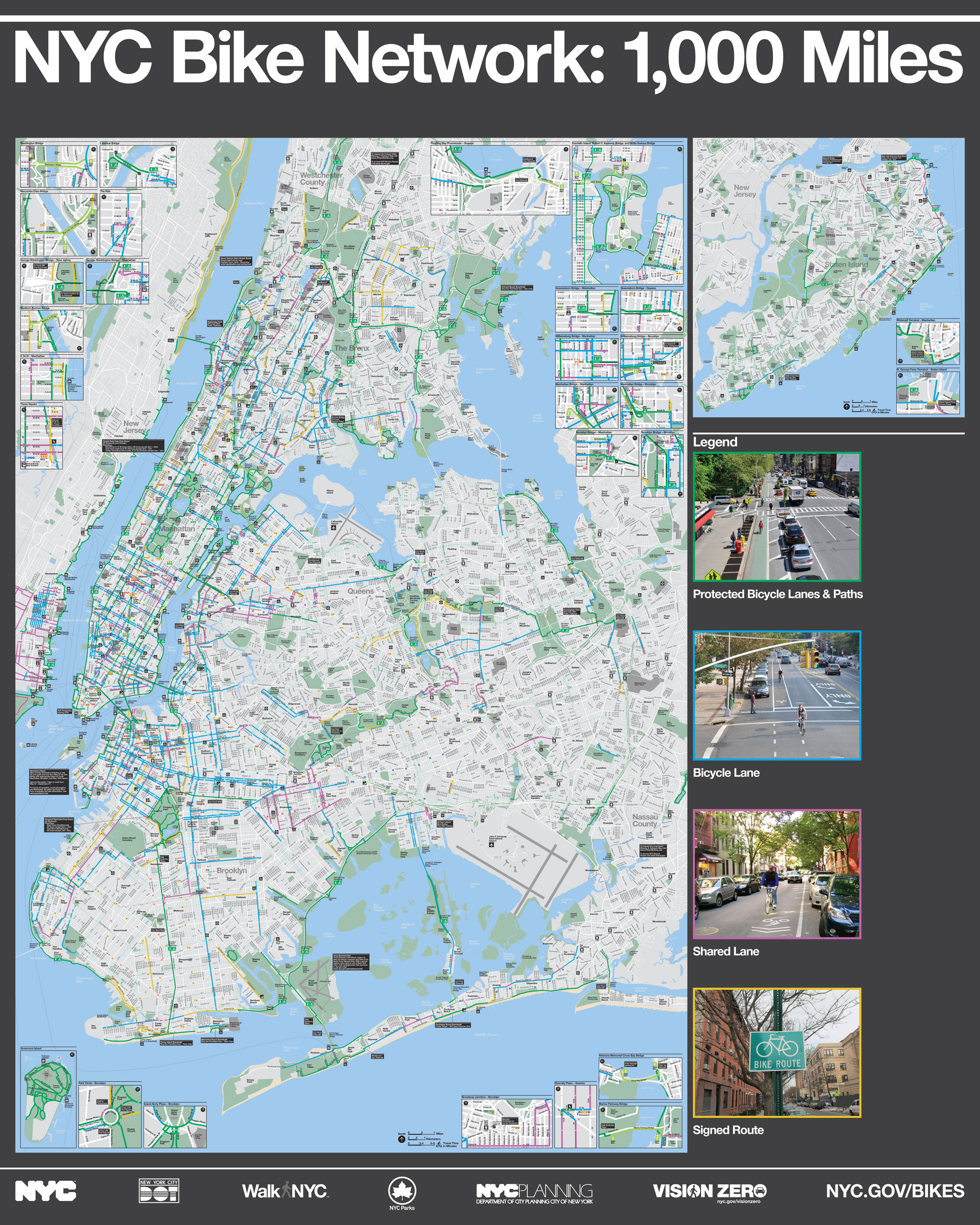Open the NYC.GOV/BIKES link
This screenshot has height=1225, width=980.
click(895, 1191)
